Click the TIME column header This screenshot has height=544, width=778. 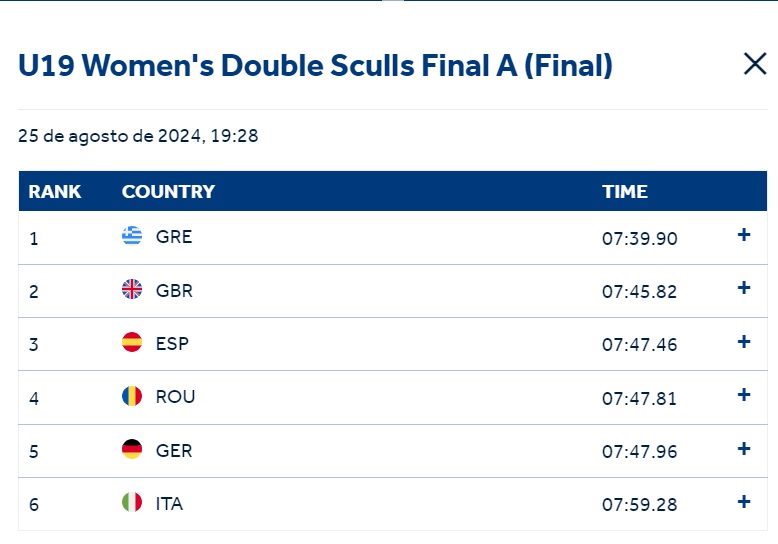[625, 191]
